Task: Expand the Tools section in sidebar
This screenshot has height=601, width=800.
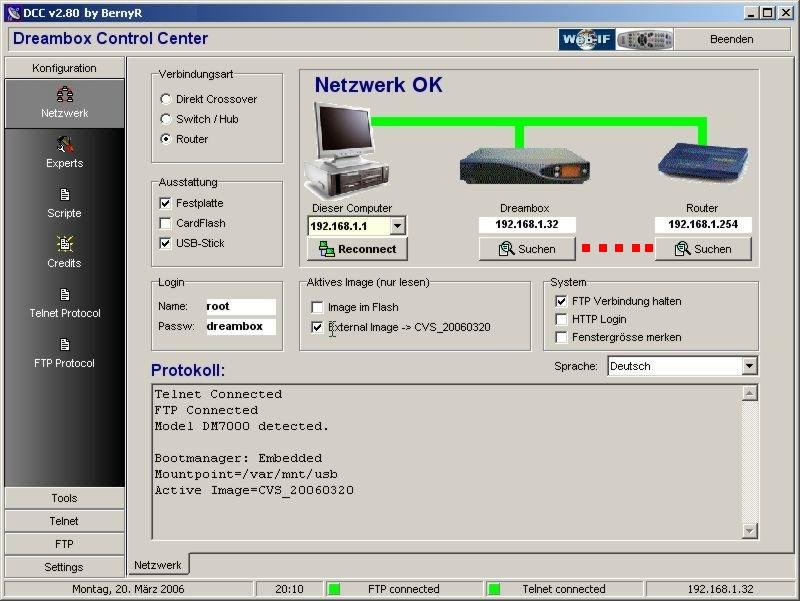Action: coord(65,498)
